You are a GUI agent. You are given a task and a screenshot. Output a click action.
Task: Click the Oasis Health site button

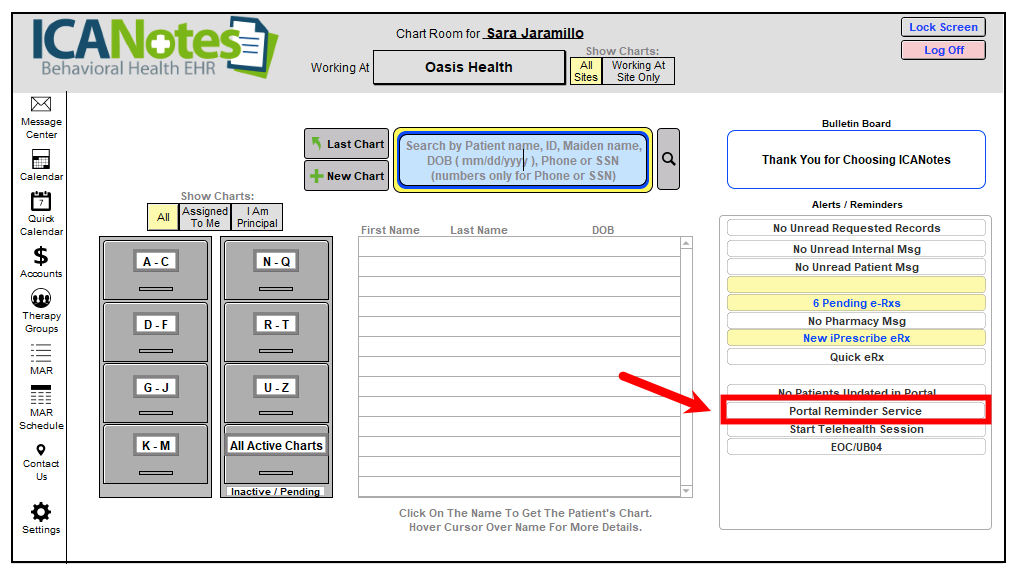click(469, 67)
